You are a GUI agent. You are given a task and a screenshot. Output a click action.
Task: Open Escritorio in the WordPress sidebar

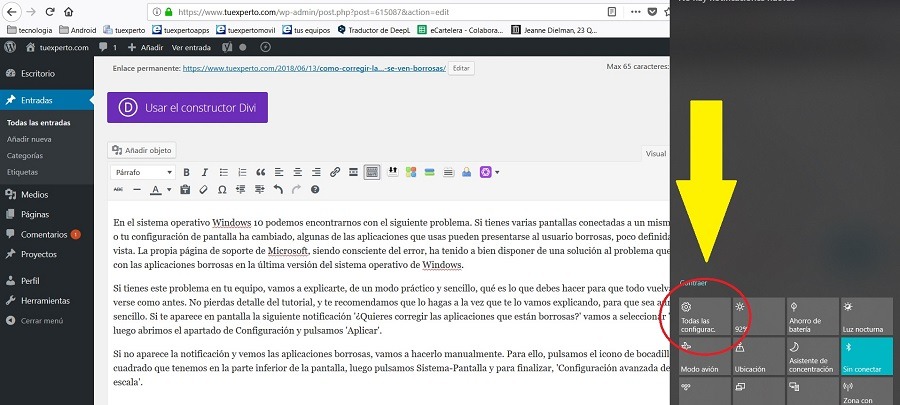(38, 74)
